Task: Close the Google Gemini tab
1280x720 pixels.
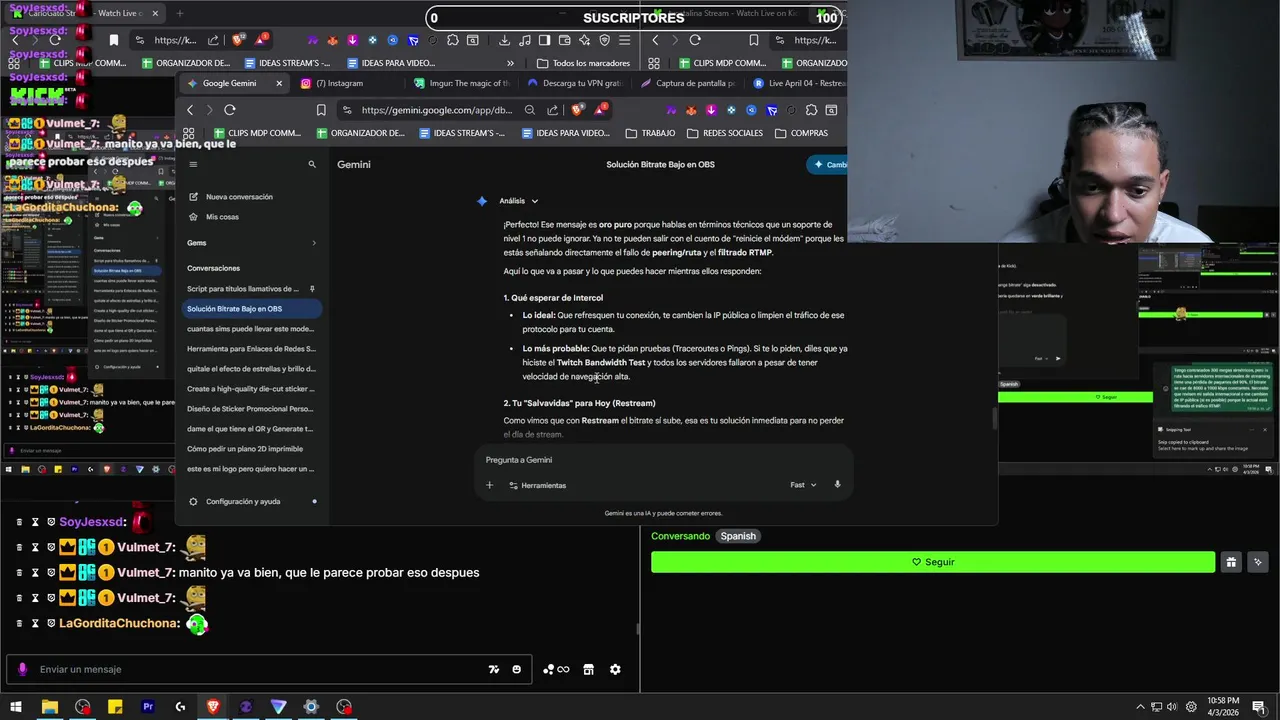Action: click(279, 83)
